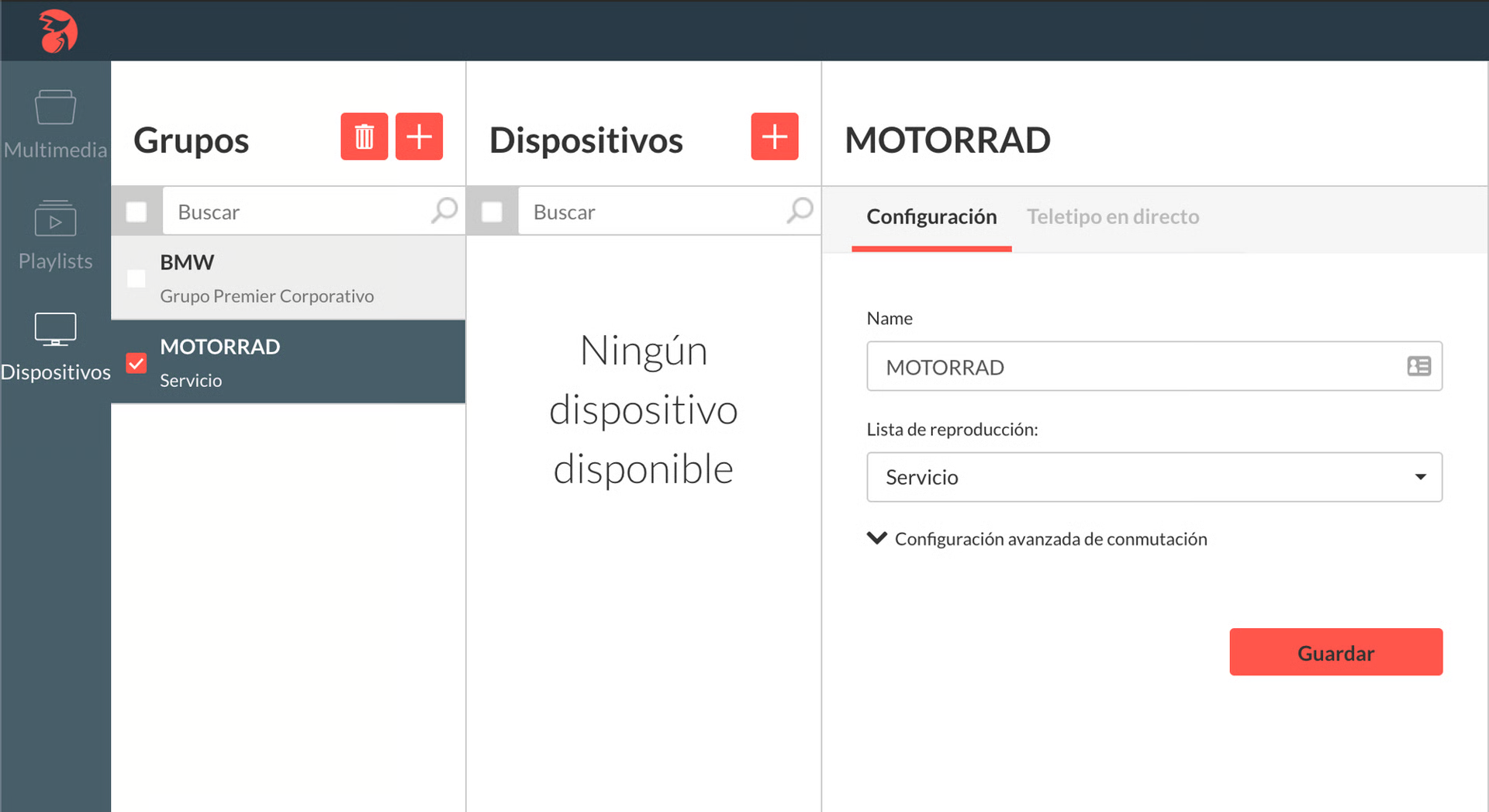Screen dimensions: 1489x812
Task: Check the select-all box above Grupos list
Action: coord(136,210)
